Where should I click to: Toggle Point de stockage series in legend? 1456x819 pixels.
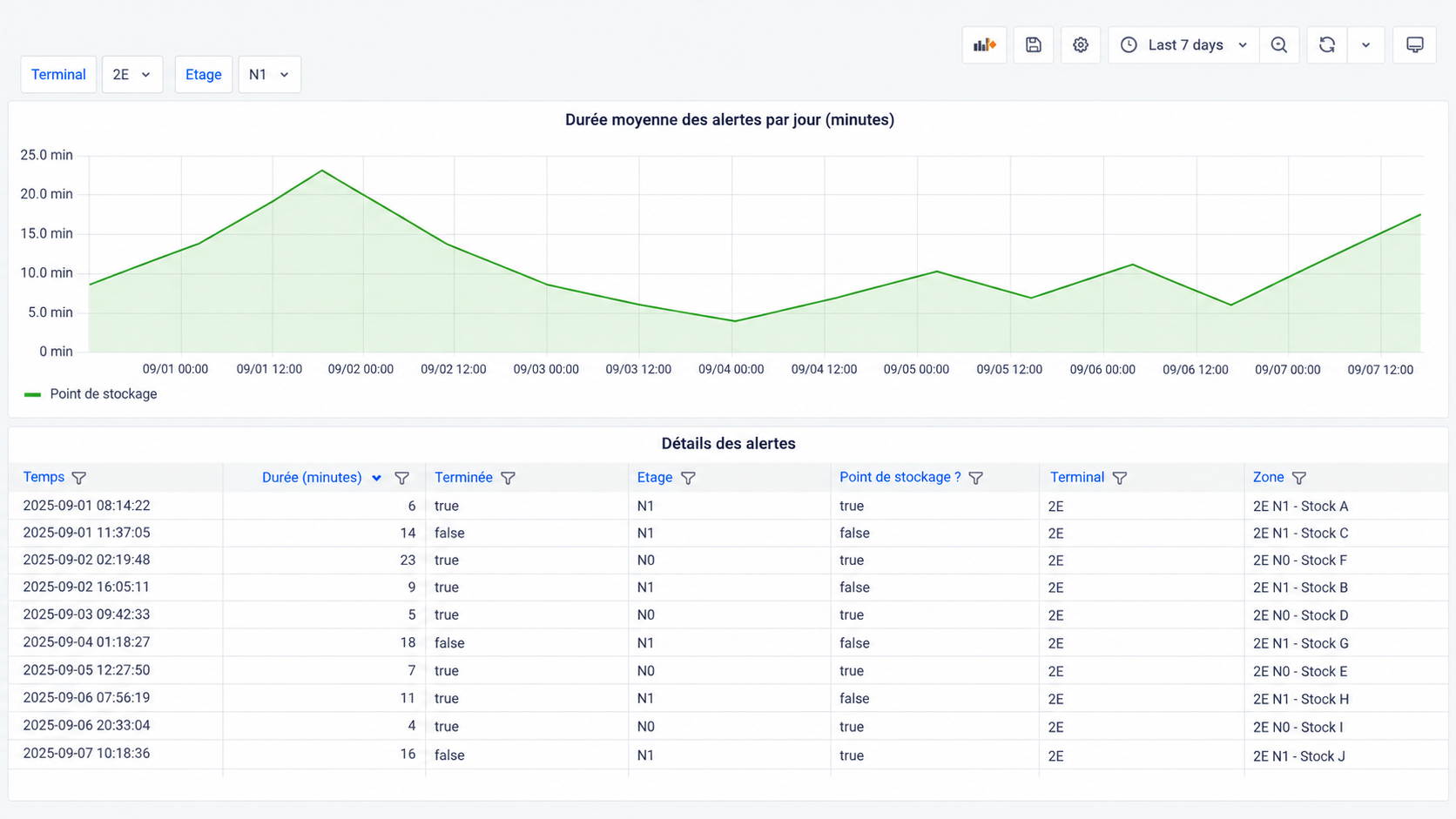[x=104, y=394]
